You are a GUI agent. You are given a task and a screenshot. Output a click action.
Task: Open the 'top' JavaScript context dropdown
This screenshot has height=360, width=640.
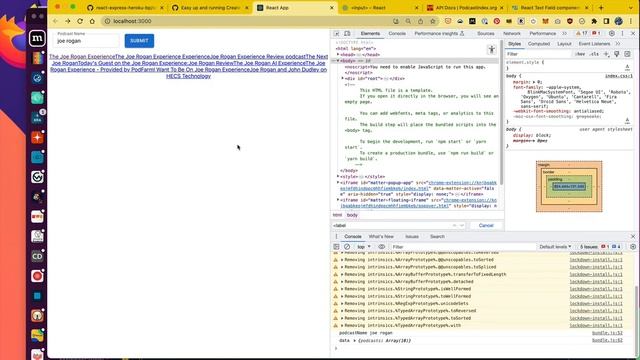[x=364, y=247]
